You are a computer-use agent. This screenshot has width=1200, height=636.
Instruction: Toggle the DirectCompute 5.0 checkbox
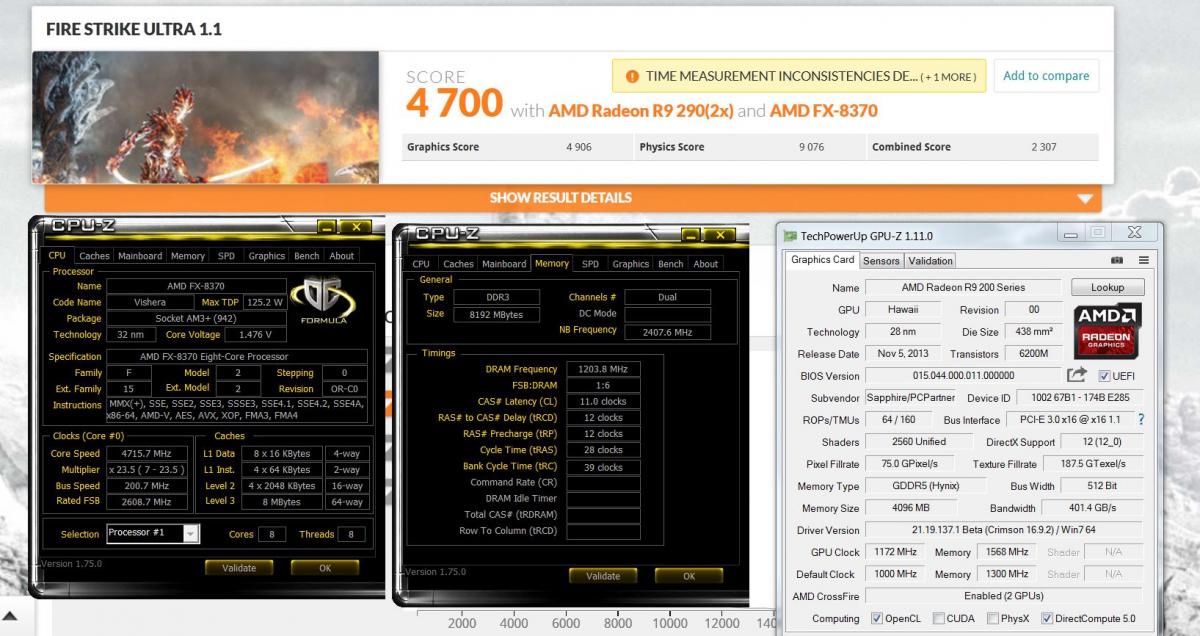point(1047,618)
